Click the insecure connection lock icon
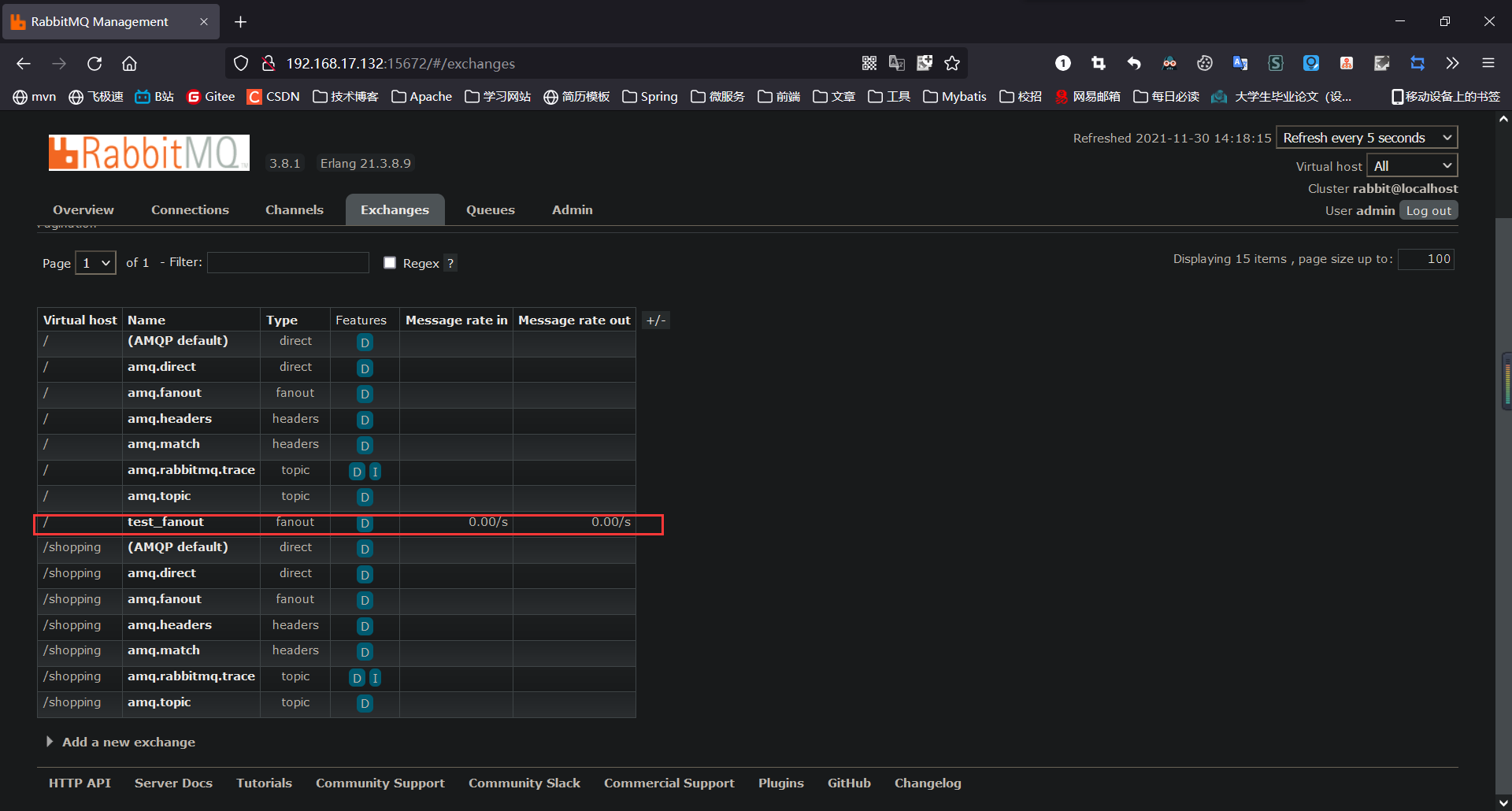1512x811 pixels. pyautogui.click(x=269, y=63)
